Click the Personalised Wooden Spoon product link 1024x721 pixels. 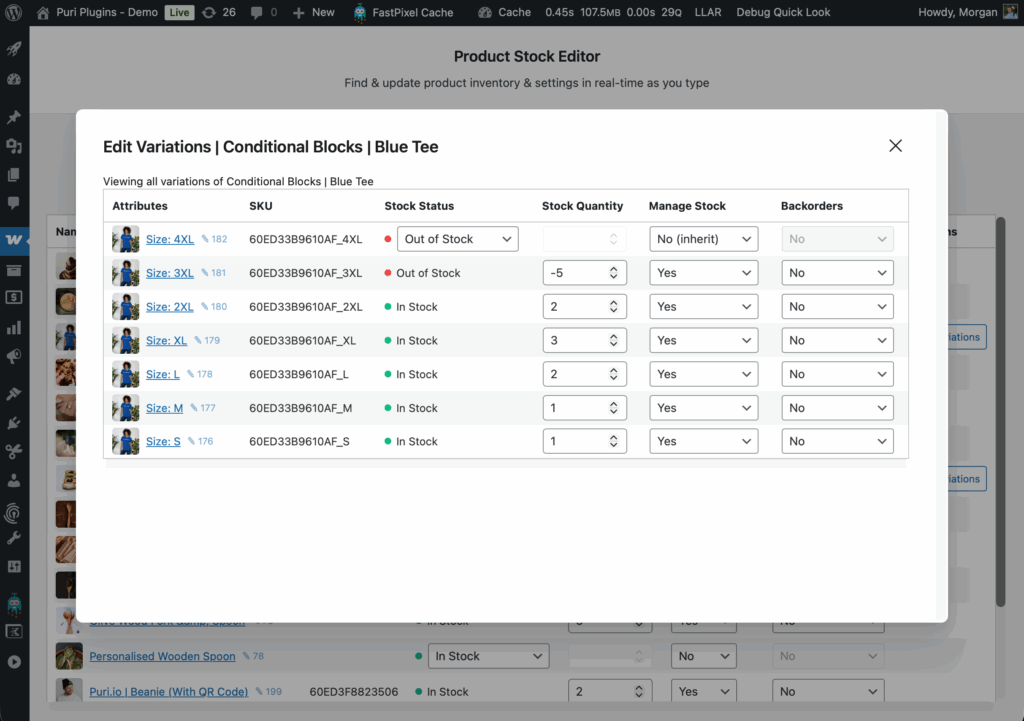(162, 656)
